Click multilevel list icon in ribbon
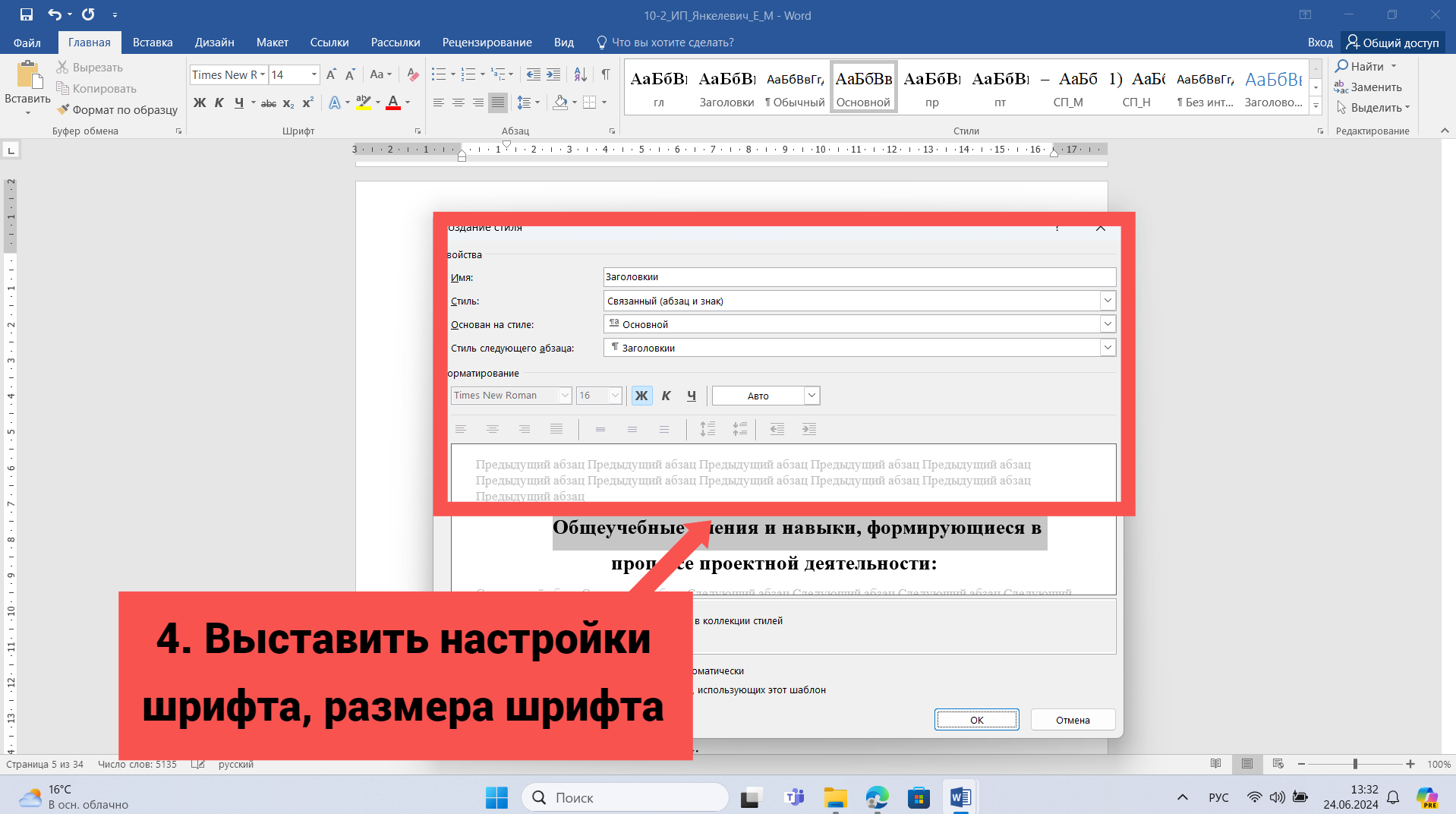This screenshot has width=1456, height=814. coord(498,74)
